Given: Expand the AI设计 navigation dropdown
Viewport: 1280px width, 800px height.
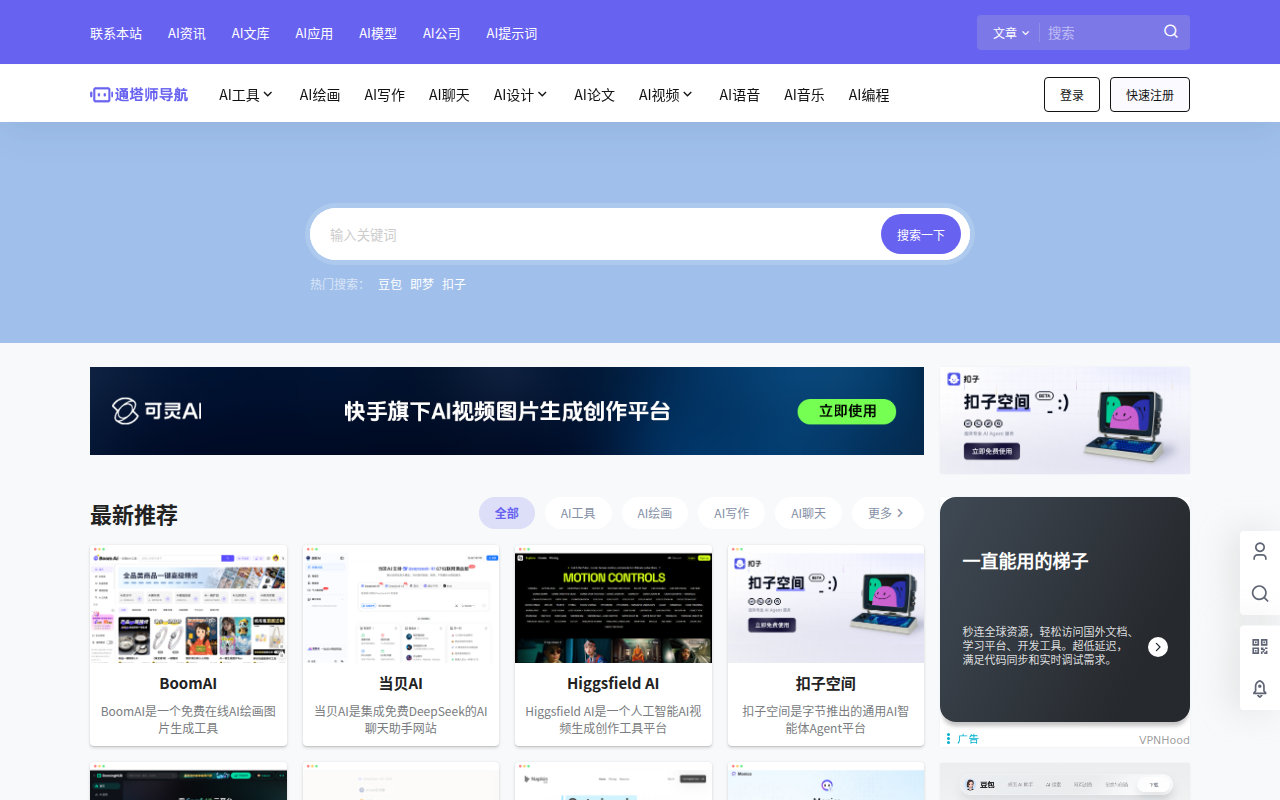Looking at the screenshot, I should [521, 95].
